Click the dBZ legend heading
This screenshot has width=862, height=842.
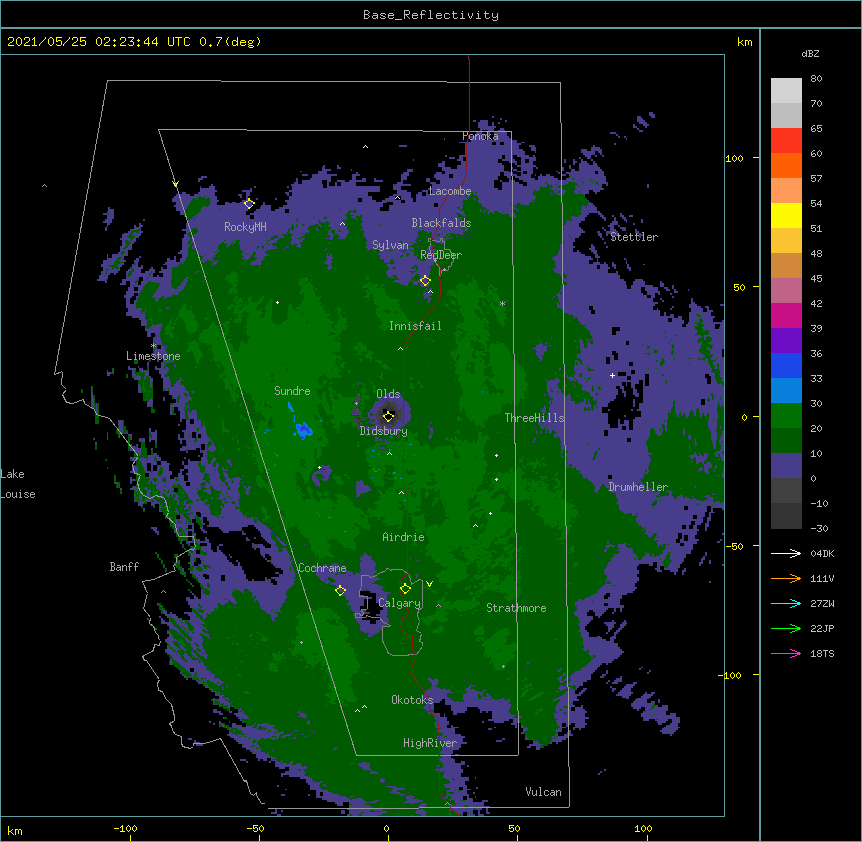pos(810,53)
